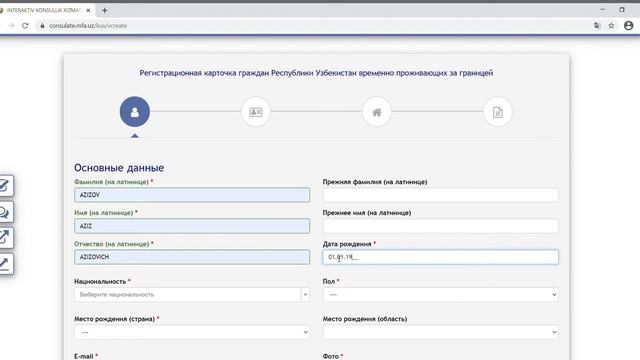
Task: Click the padlock site info icon
Action: [x=42, y=25]
